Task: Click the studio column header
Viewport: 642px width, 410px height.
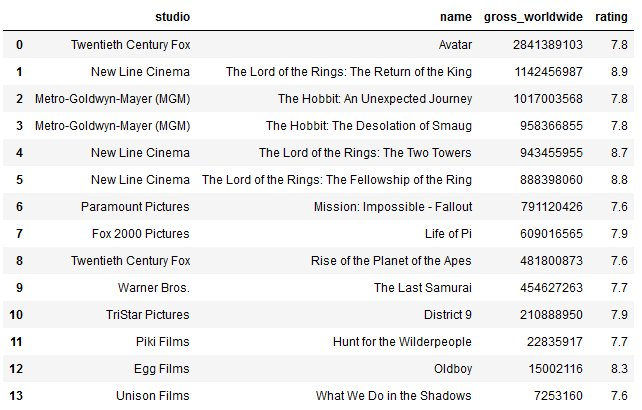Action: (172, 17)
